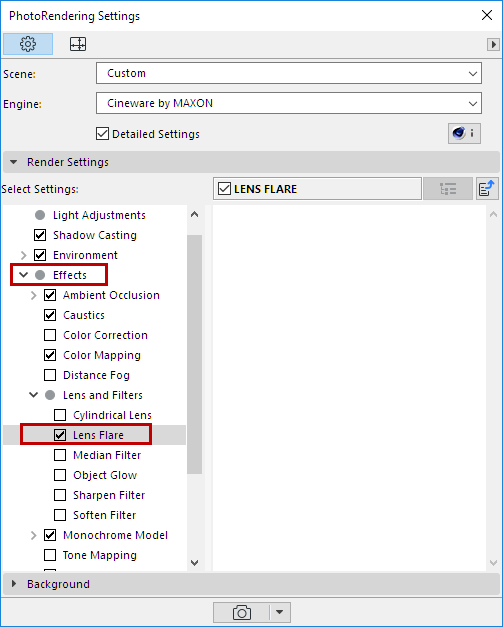
Task: Click the settings tree scroll up arrow
Action: pos(195,214)
